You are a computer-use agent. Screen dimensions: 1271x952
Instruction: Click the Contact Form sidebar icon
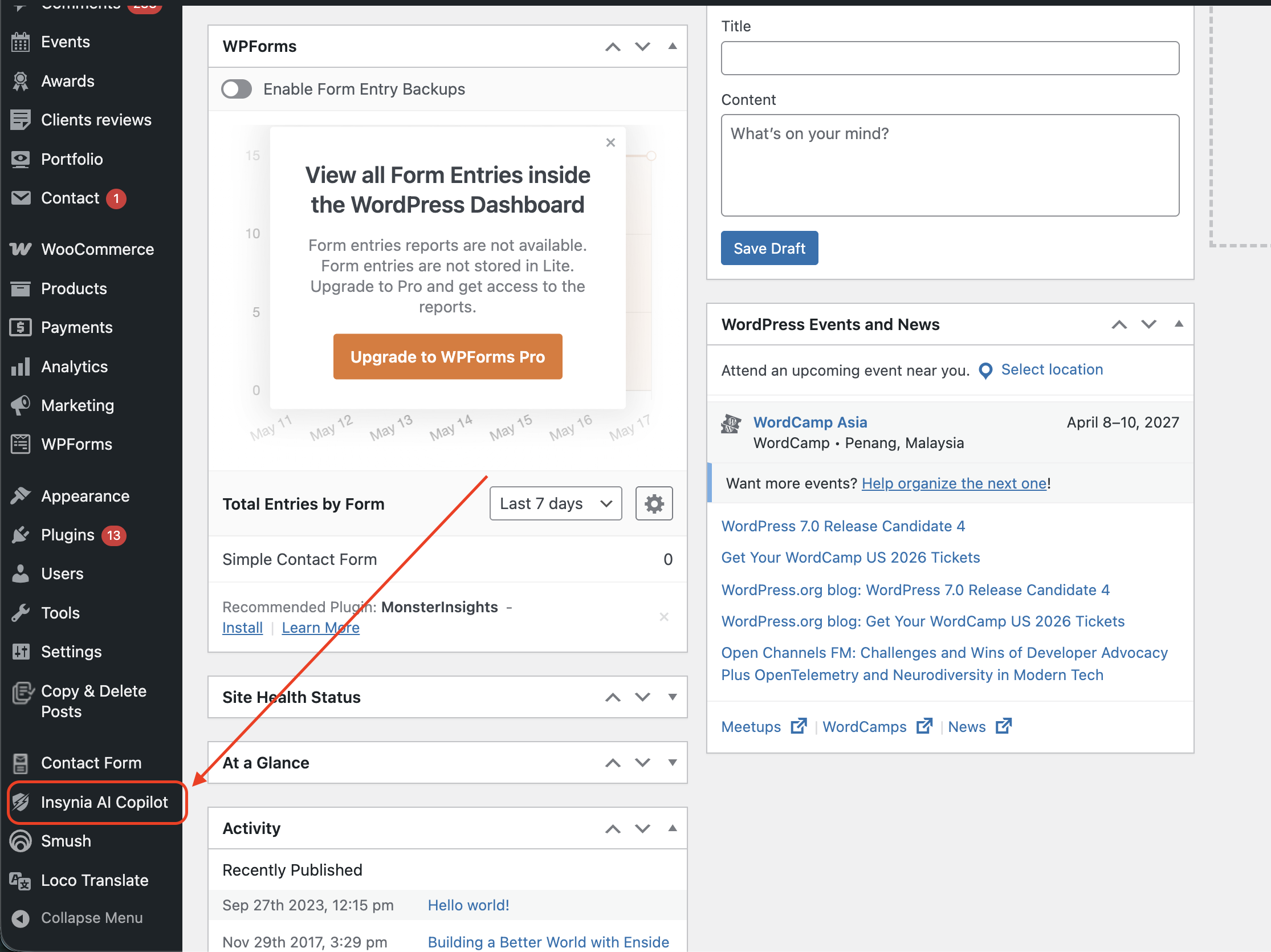coord(21,763)
